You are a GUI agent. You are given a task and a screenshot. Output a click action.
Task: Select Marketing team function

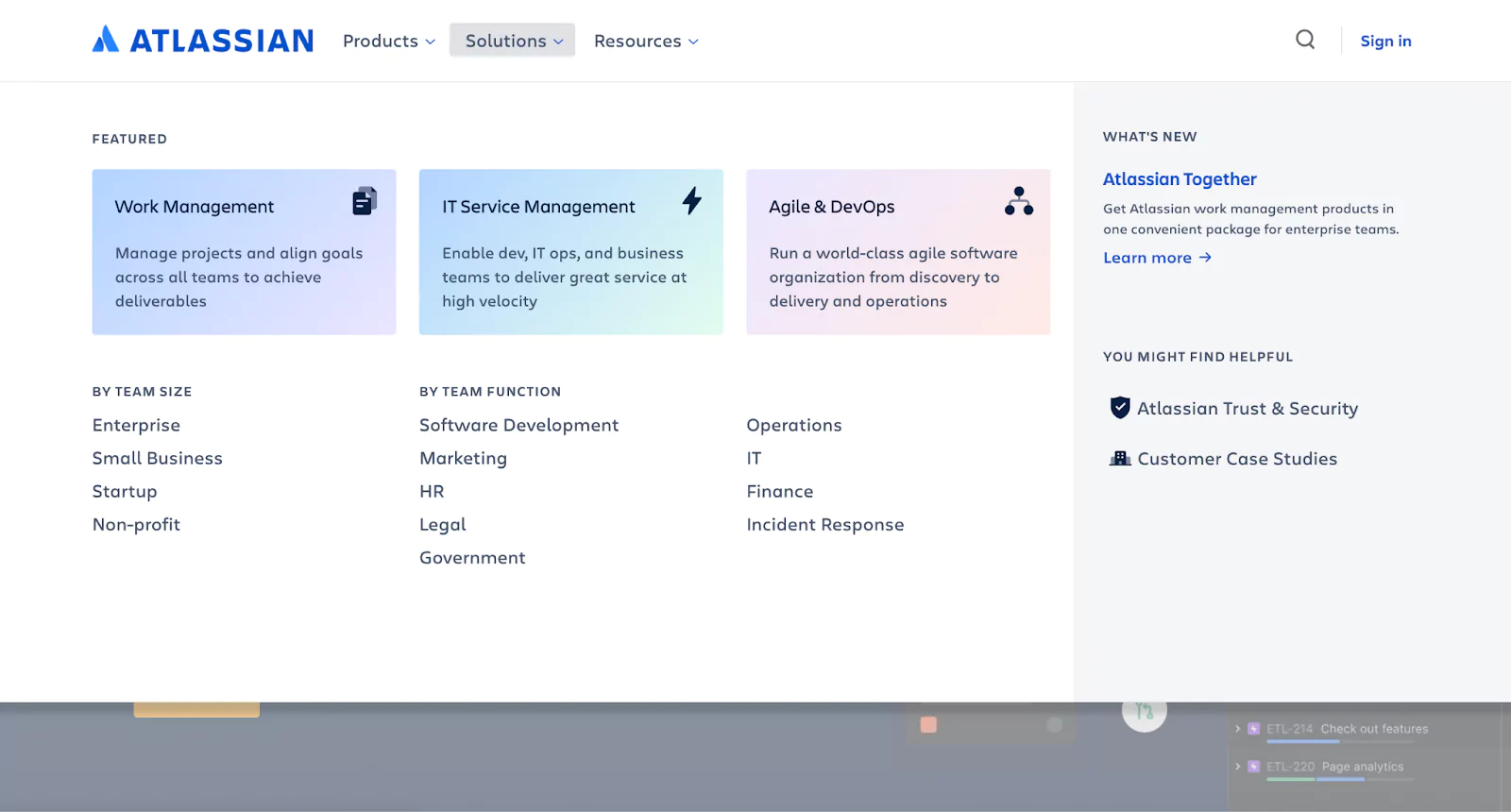[x=464, y=459]
